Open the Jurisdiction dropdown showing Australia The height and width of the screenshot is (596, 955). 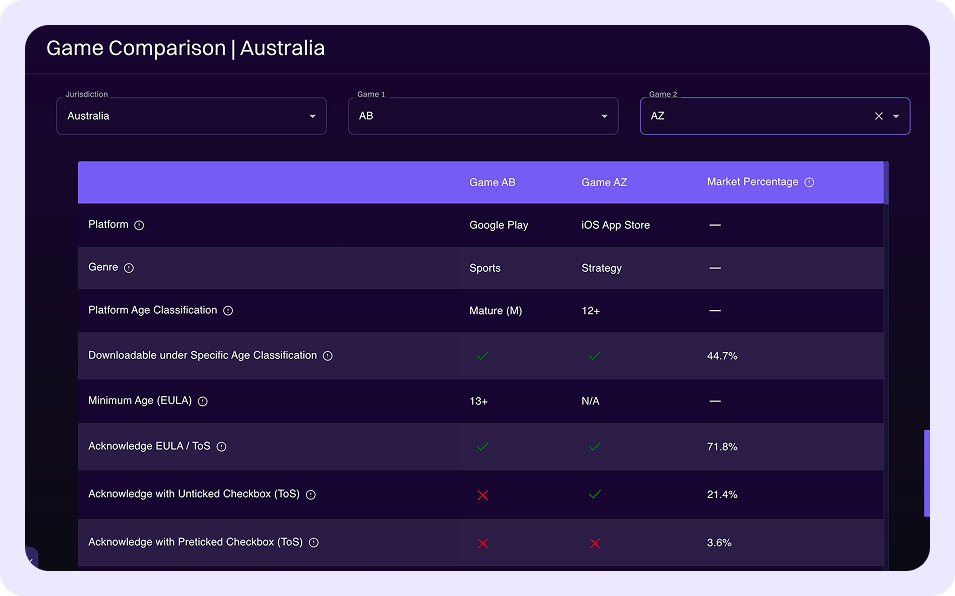click(191, 116)
